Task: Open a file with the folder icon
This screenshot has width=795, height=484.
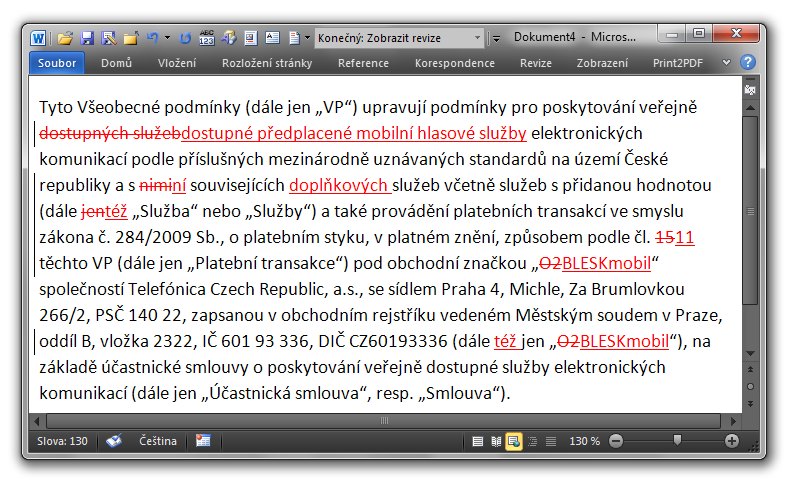Action: (x=65, y=38)
